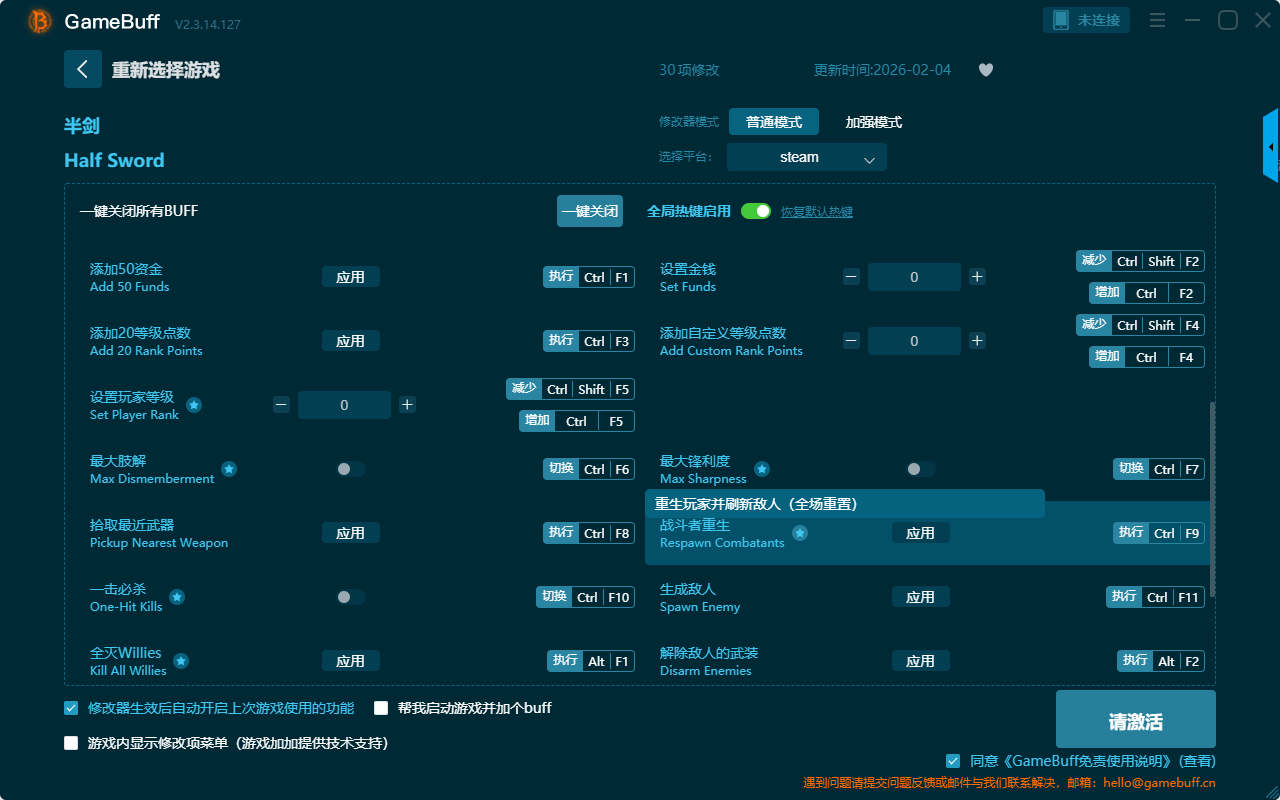
Task: Click the cheat list vertical scrollbar
Action: click(x=1212, y=500)
